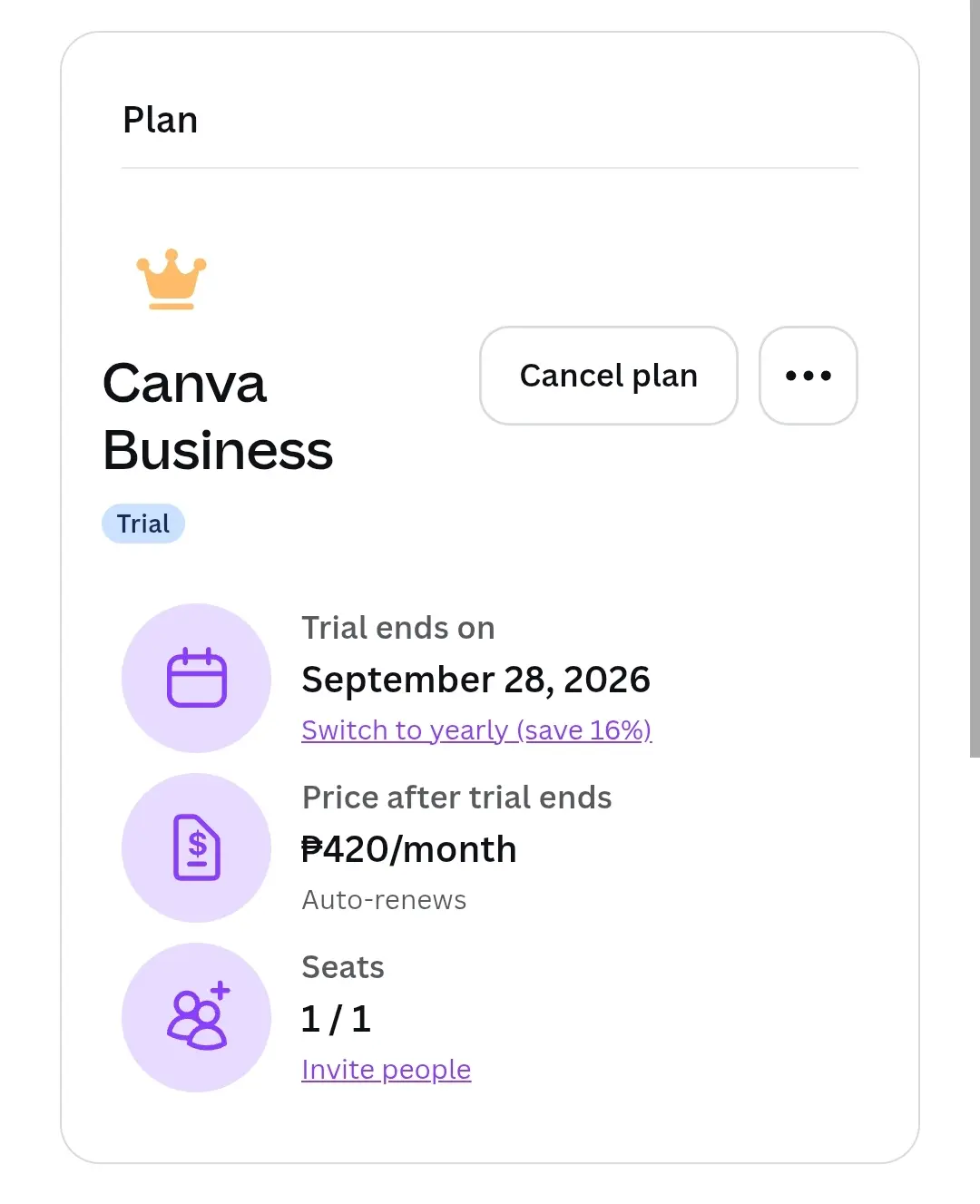
Task: Click the Cancel plan button
Action: click(x=608, y=376)
